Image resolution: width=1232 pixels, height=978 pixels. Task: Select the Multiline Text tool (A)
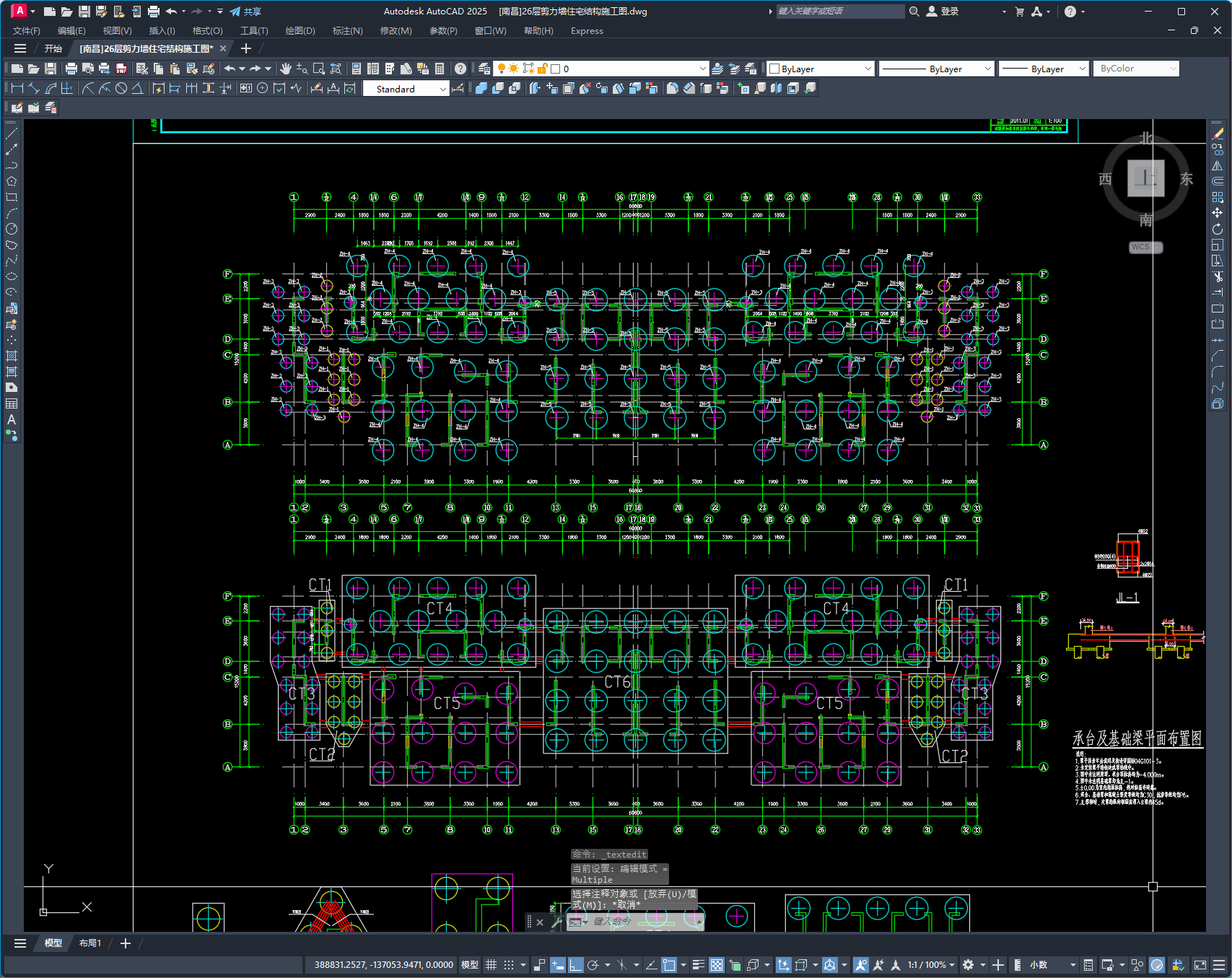pos(12,419)
